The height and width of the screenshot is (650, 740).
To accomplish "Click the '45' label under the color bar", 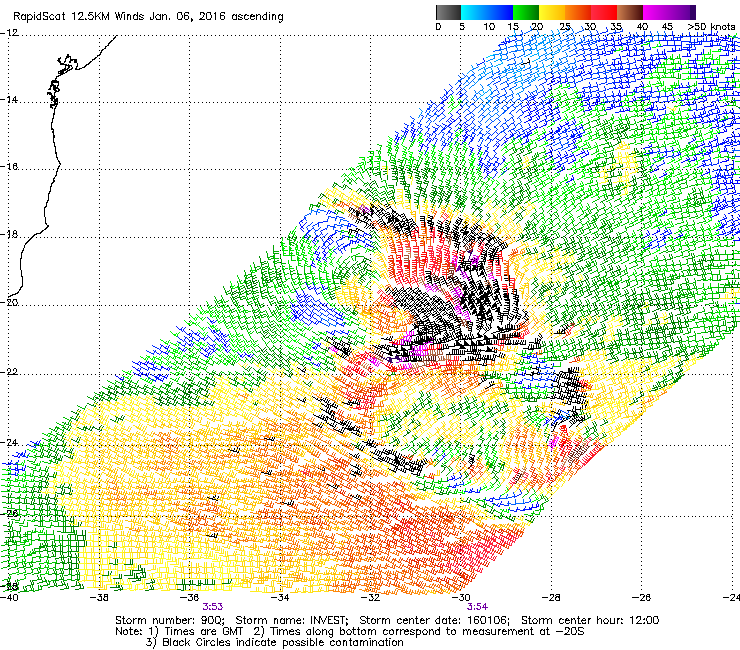I will coord(667,27).
